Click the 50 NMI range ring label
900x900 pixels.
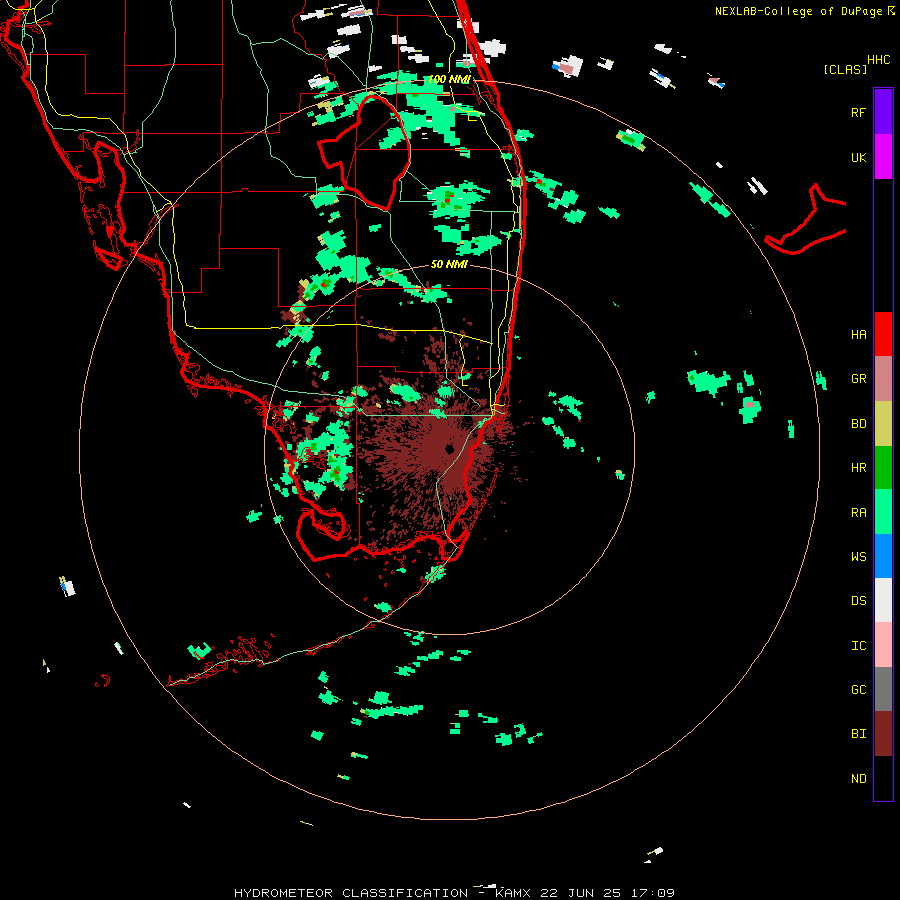449,264
